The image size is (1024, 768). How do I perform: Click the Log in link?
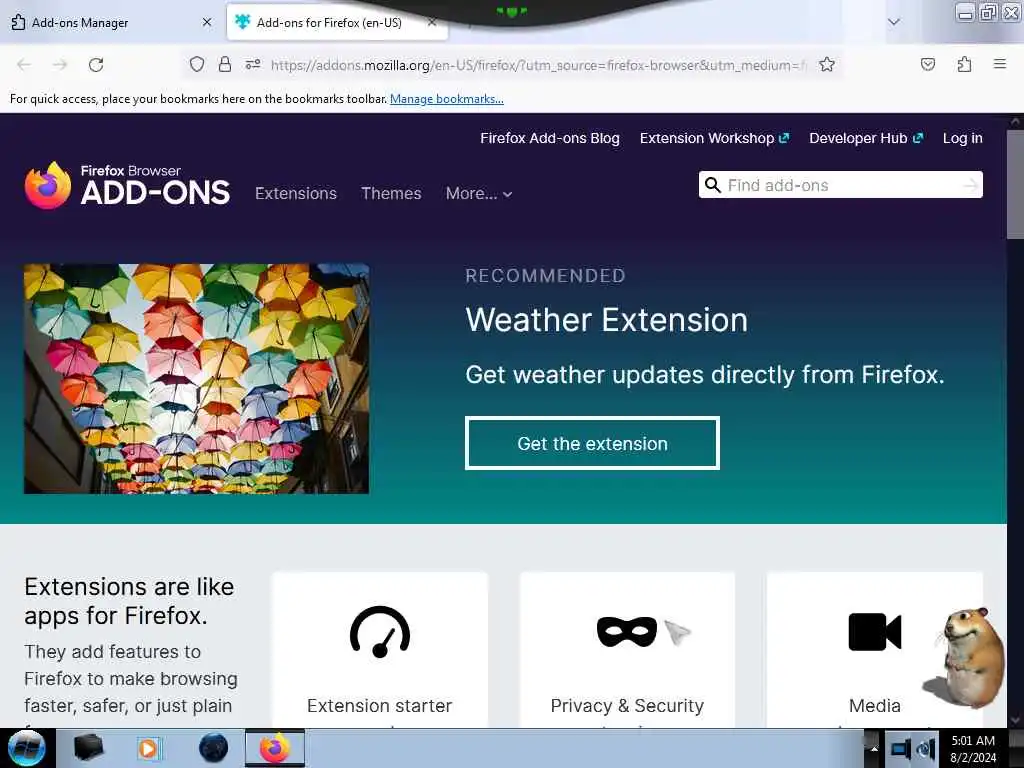tap(963, 138)
